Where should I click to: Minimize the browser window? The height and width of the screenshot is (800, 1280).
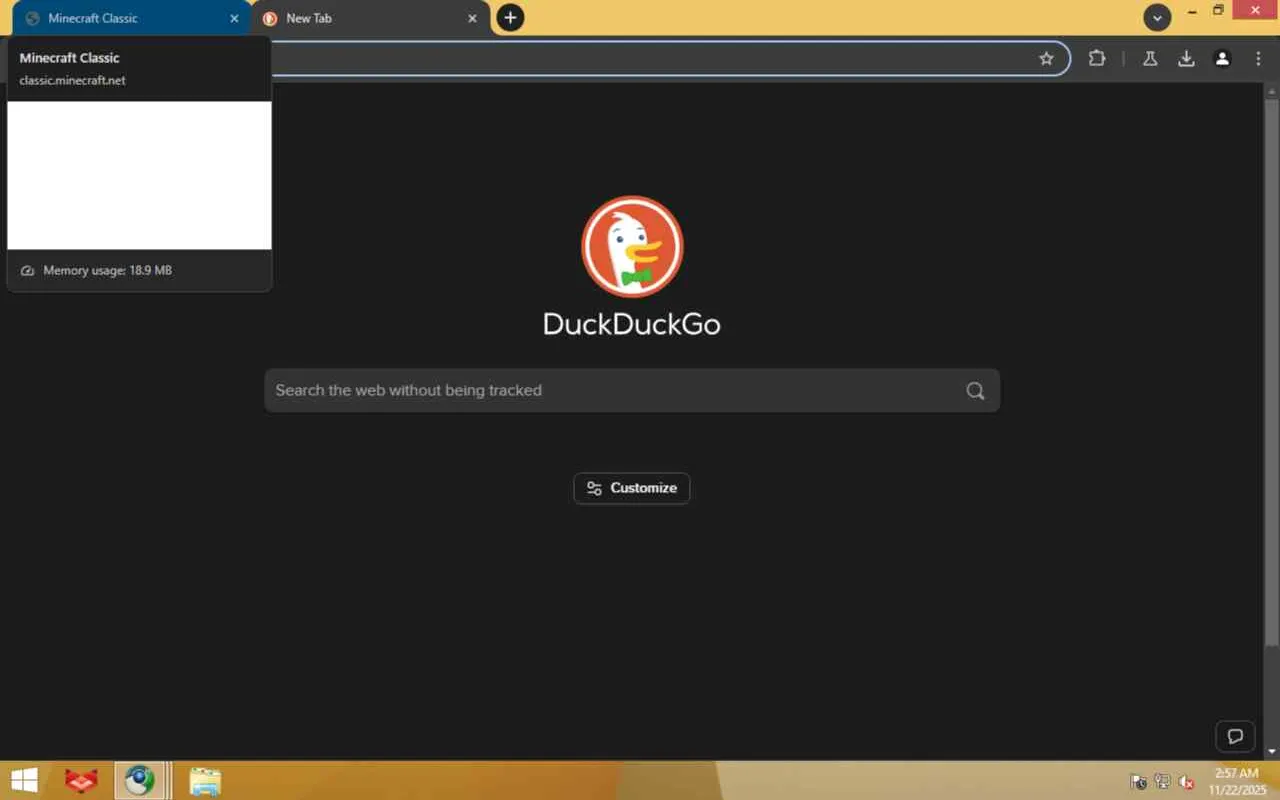coord(1191,11)
